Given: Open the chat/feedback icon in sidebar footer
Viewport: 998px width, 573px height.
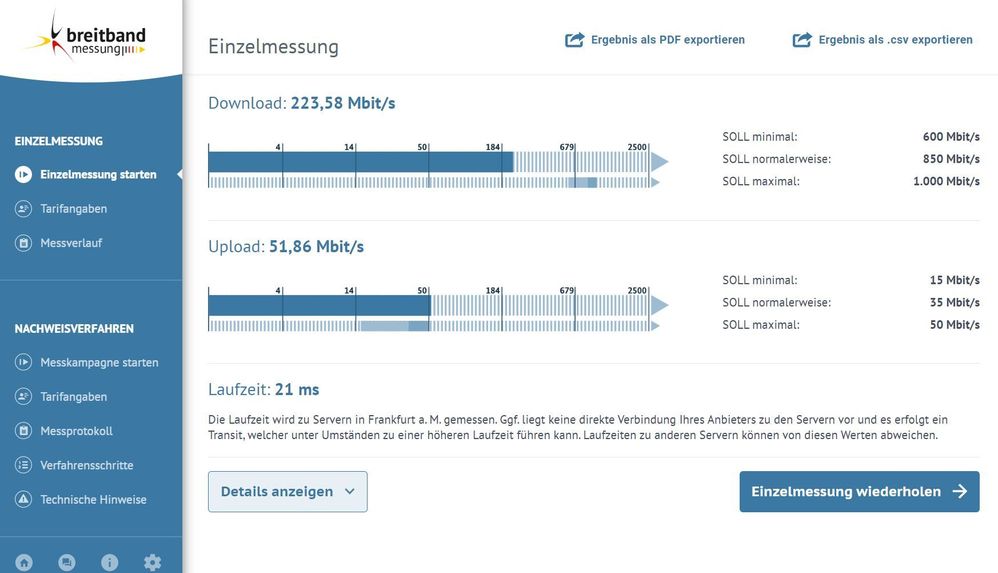Looking at the screenshot, I should (67, 562).
